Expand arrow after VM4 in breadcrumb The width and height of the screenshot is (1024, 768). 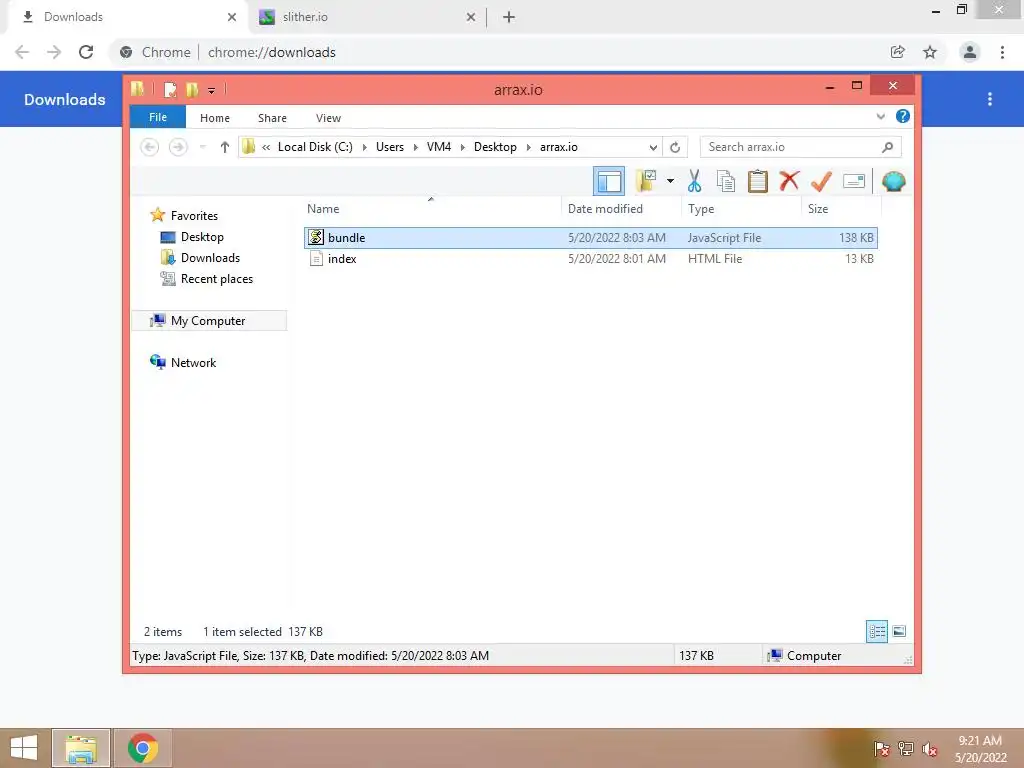click(x=462, y=148)
